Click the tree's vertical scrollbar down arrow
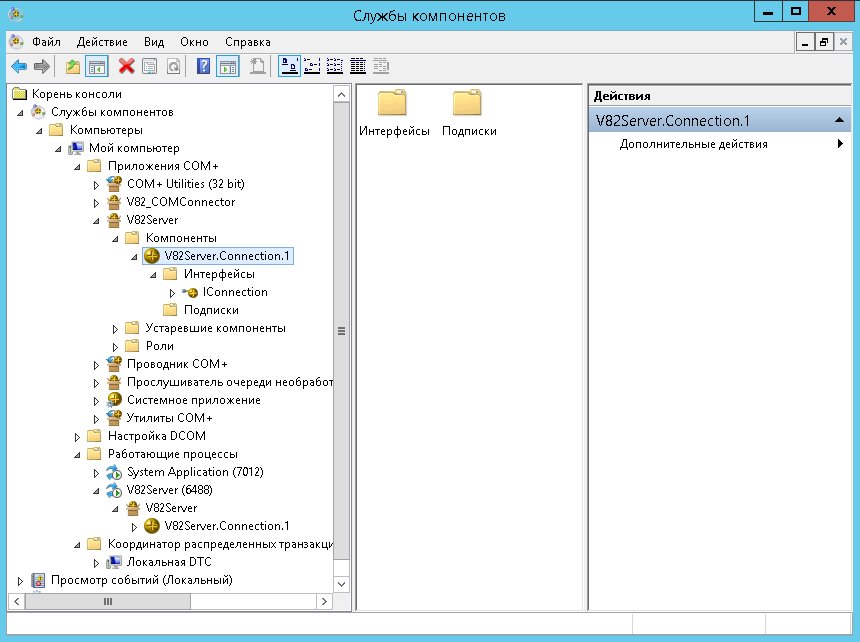 pos(341,584)
